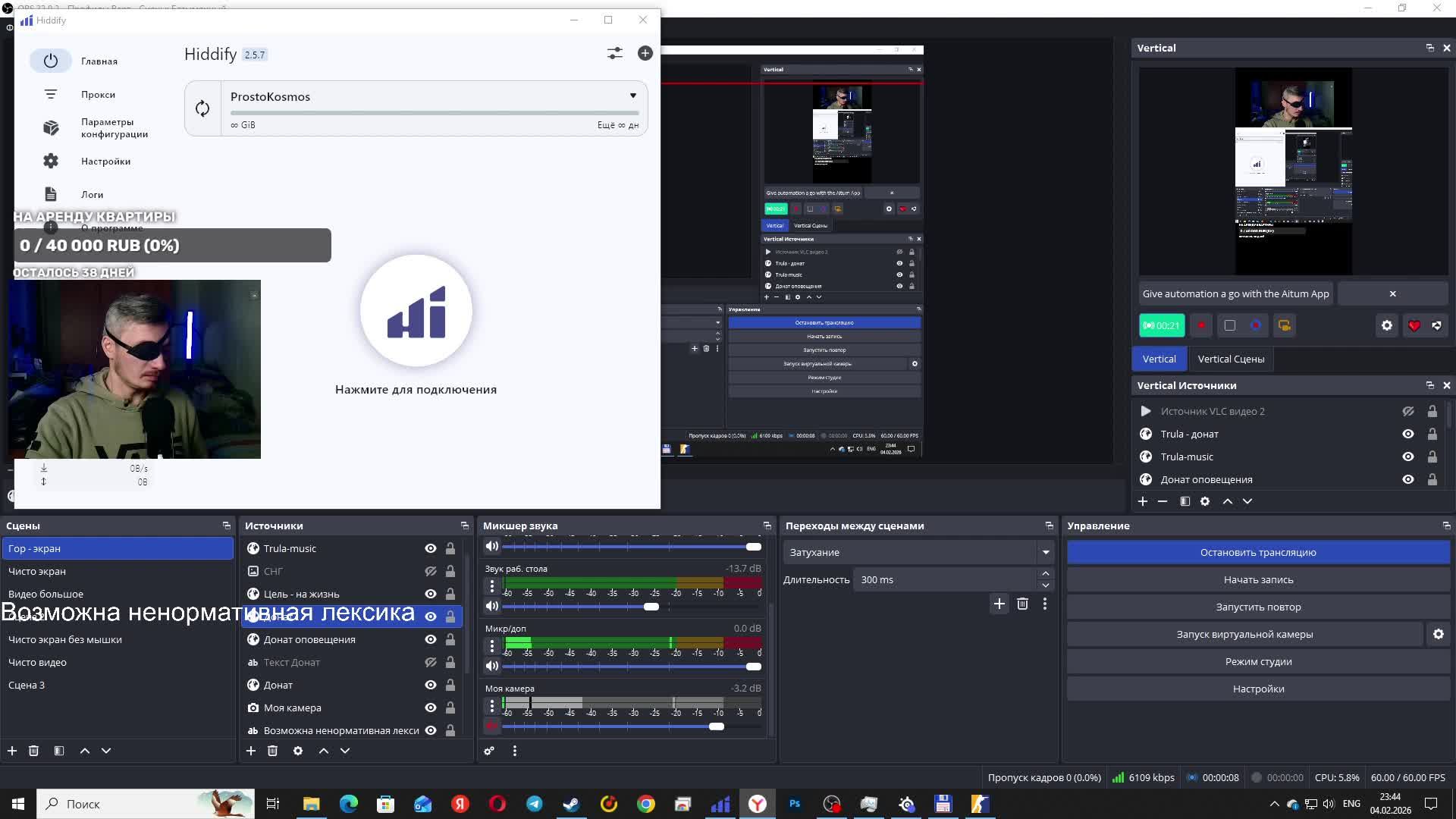This screenshot has width=1456, height=819.
Task: Open virtual camera settings gear
Action: [x=1438, y=634]
